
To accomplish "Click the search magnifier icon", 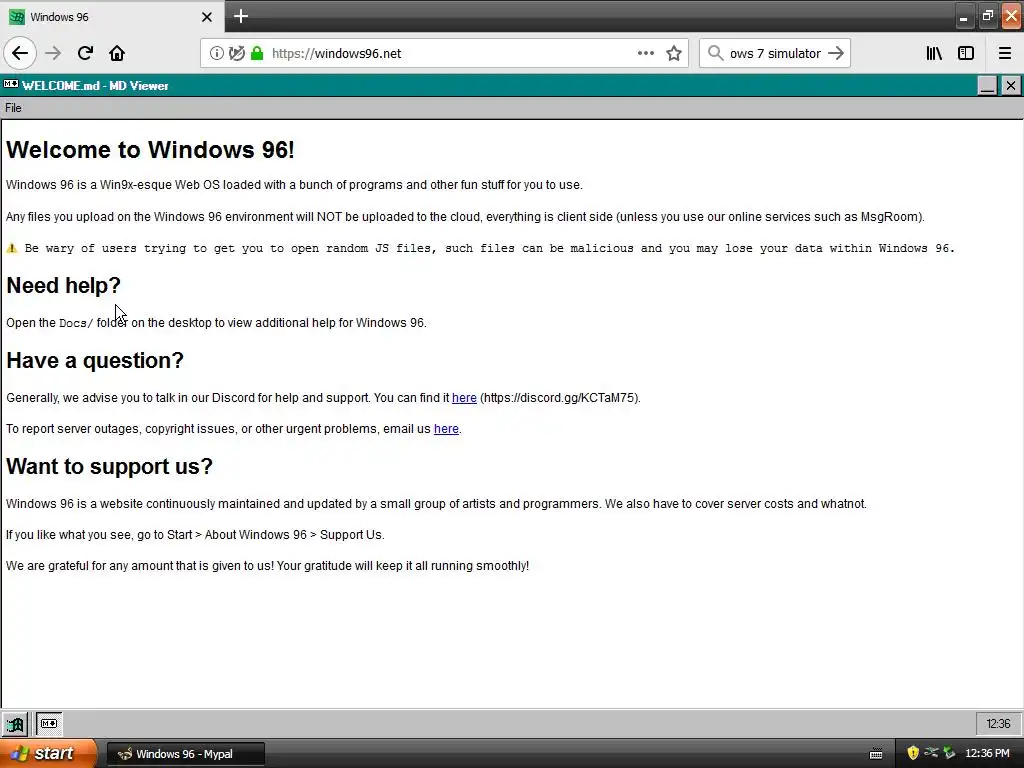I will pos(715,54).
